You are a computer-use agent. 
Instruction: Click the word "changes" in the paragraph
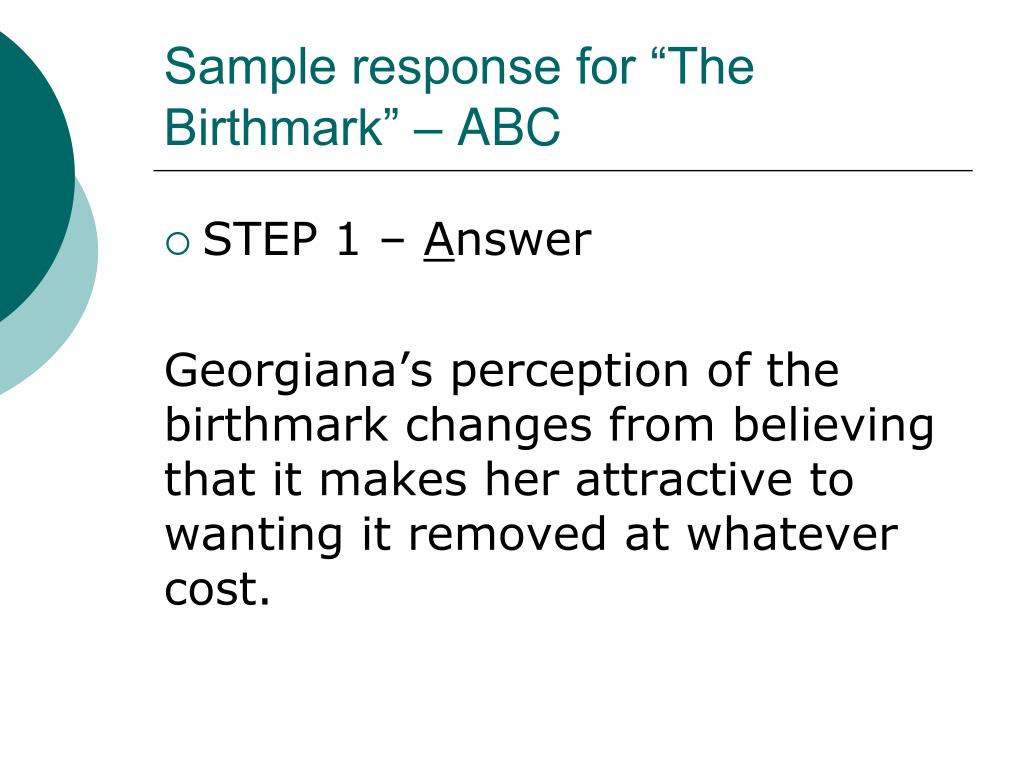(498, 426)
